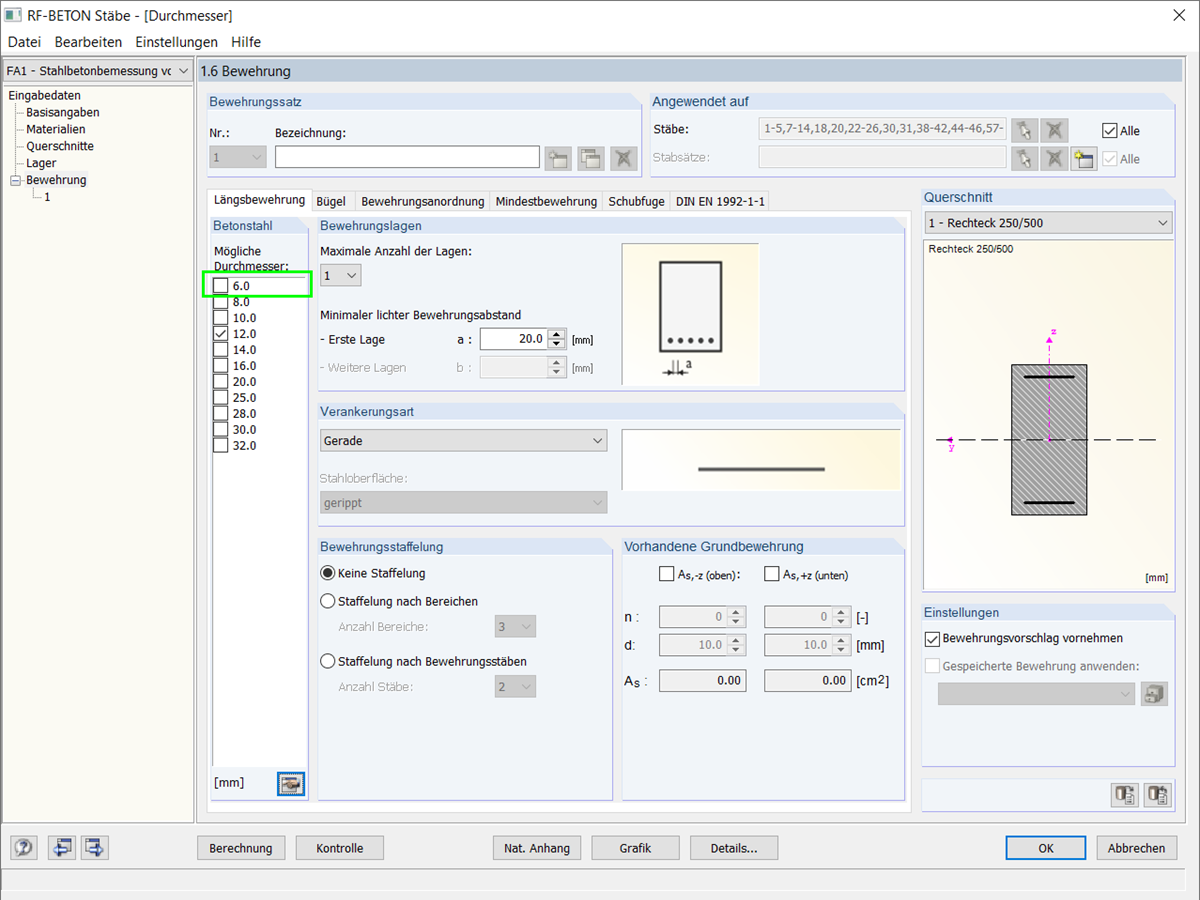Screen dimensions: 1200x900
Task: Switch to the DIN EN 1992-1-1 tab
Action: point(720,201)
